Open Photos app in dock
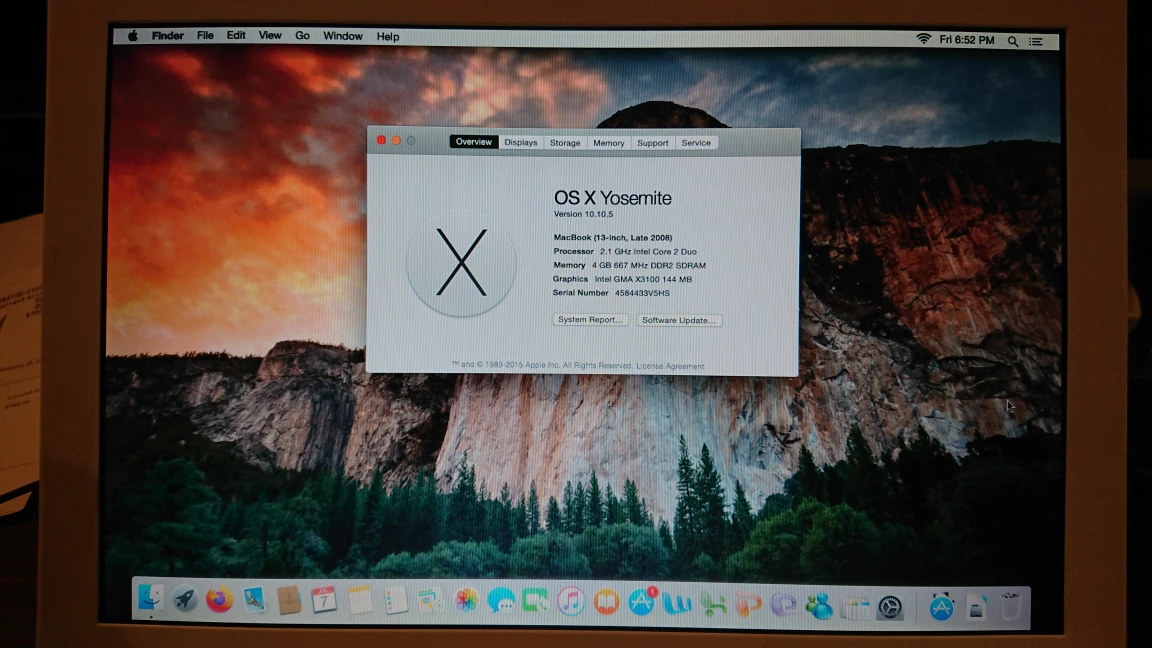 [466, 602]
